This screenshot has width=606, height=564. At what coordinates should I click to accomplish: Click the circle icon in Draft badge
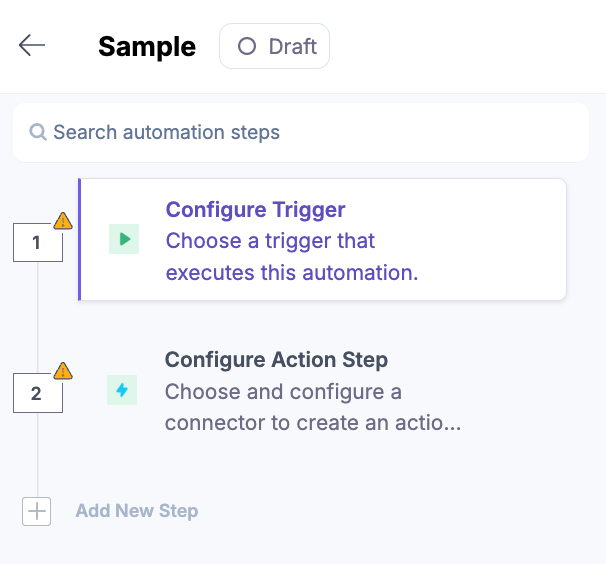[247, 46]
